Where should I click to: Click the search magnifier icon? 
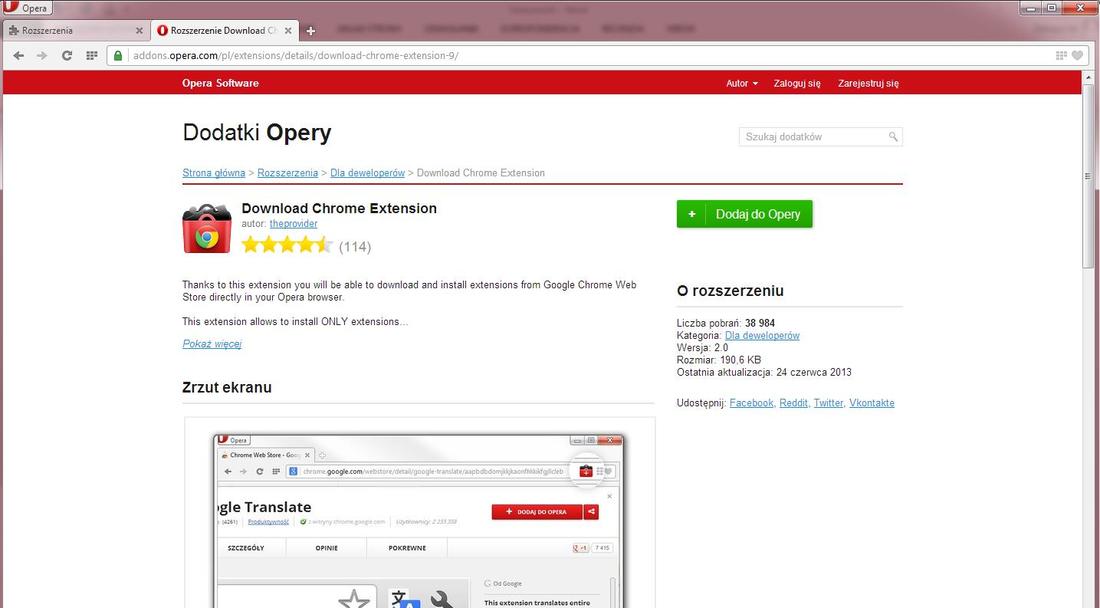[893, 137]
